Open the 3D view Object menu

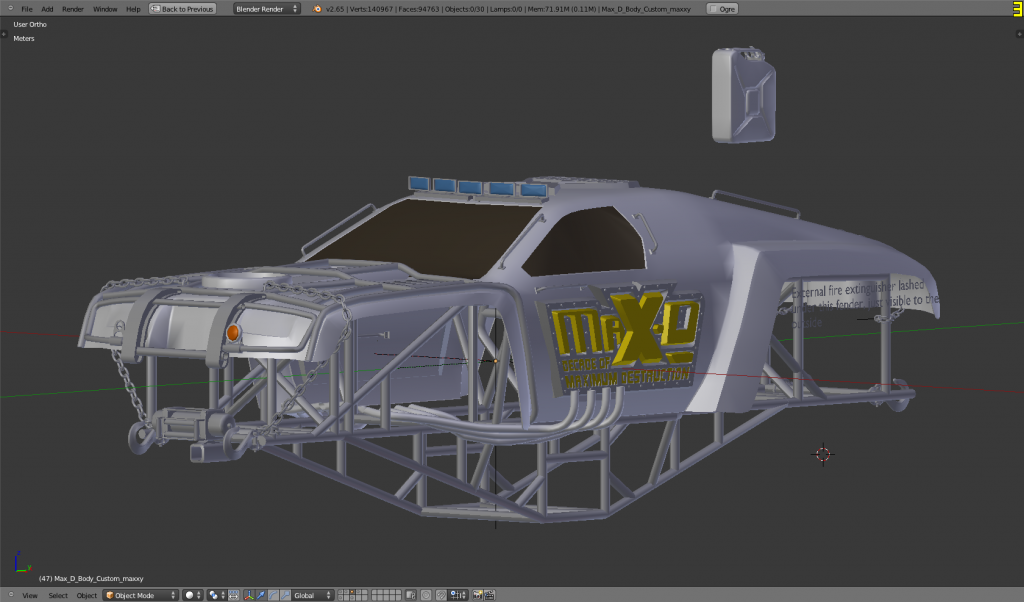[86, 595]
